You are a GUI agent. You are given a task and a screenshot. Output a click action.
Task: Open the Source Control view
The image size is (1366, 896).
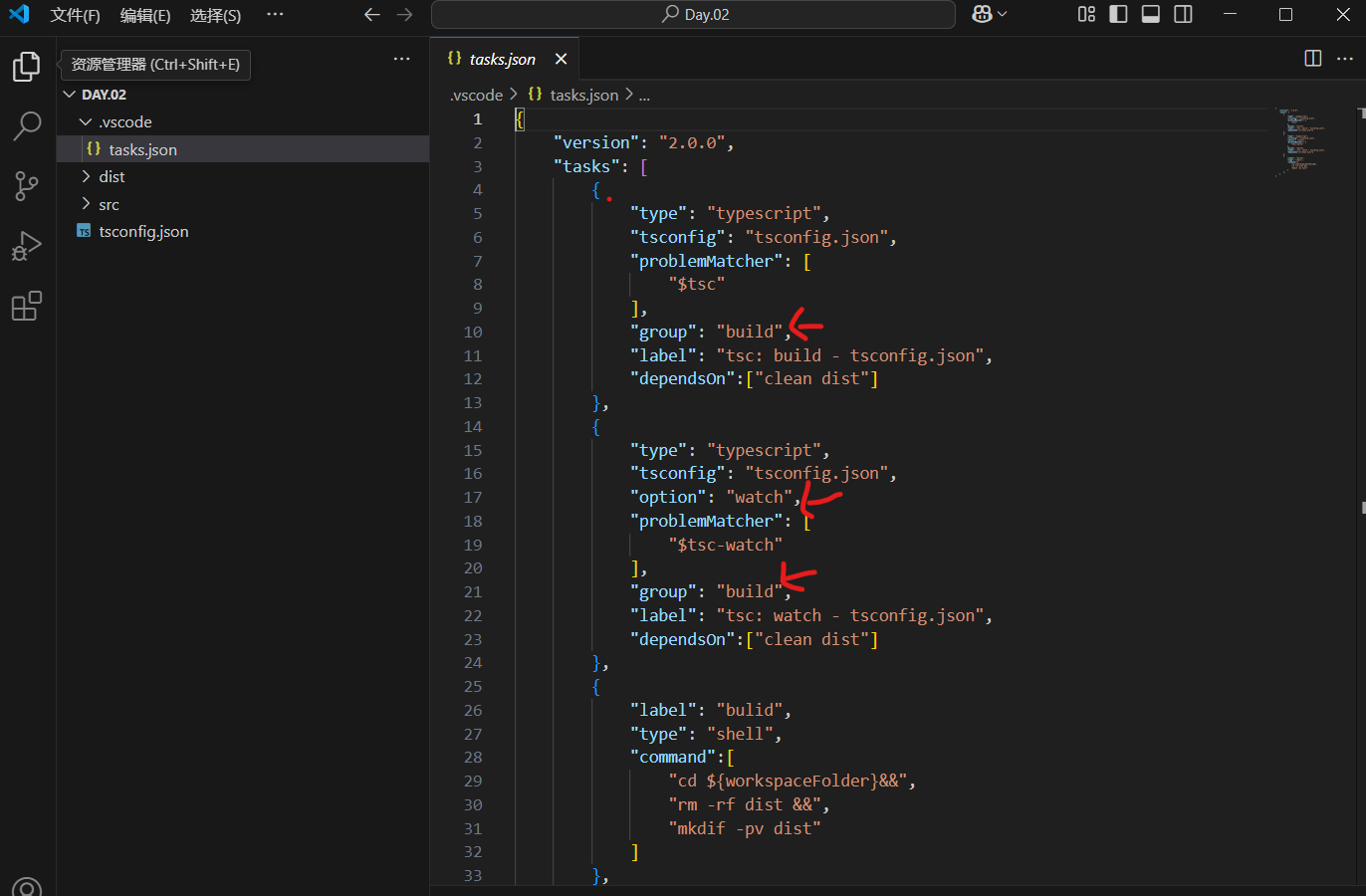pyautogui.click(x=27, y=186)
